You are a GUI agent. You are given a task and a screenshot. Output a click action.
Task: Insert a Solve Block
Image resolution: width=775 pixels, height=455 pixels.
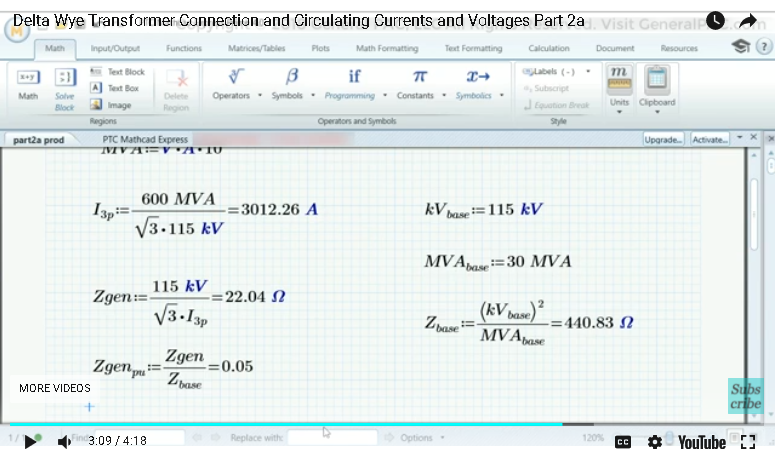click(x=65, y=89)
